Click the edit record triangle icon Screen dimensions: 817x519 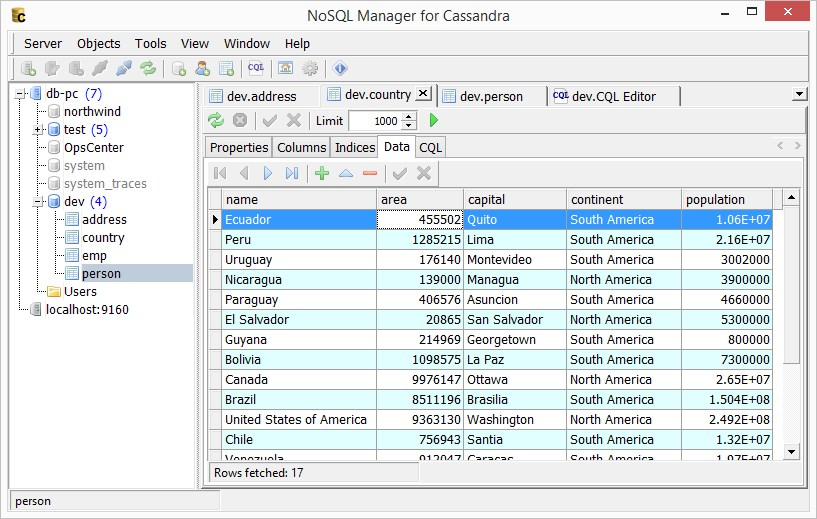[346, 173]
